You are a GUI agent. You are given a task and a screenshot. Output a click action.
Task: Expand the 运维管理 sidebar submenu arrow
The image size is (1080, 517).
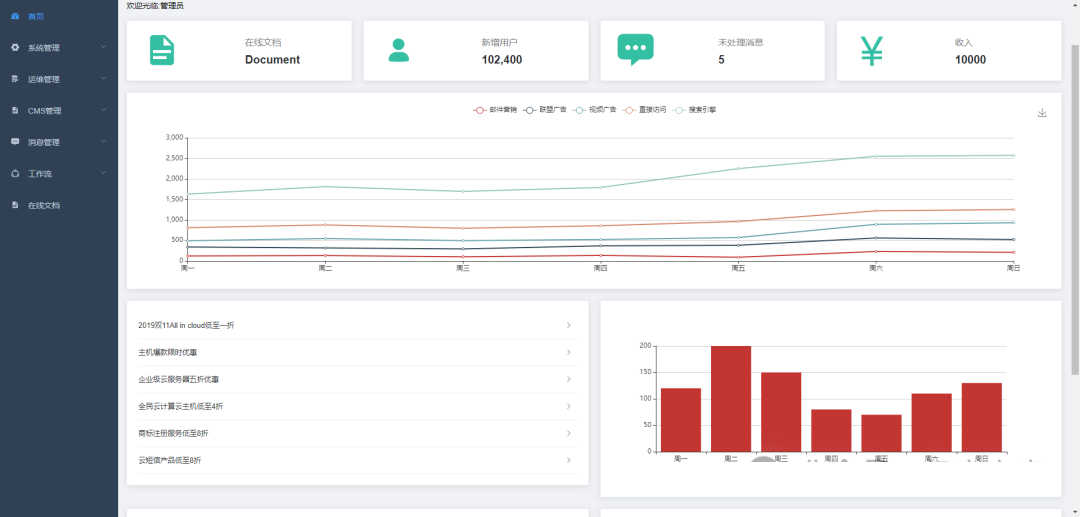[x=104, y=79]
